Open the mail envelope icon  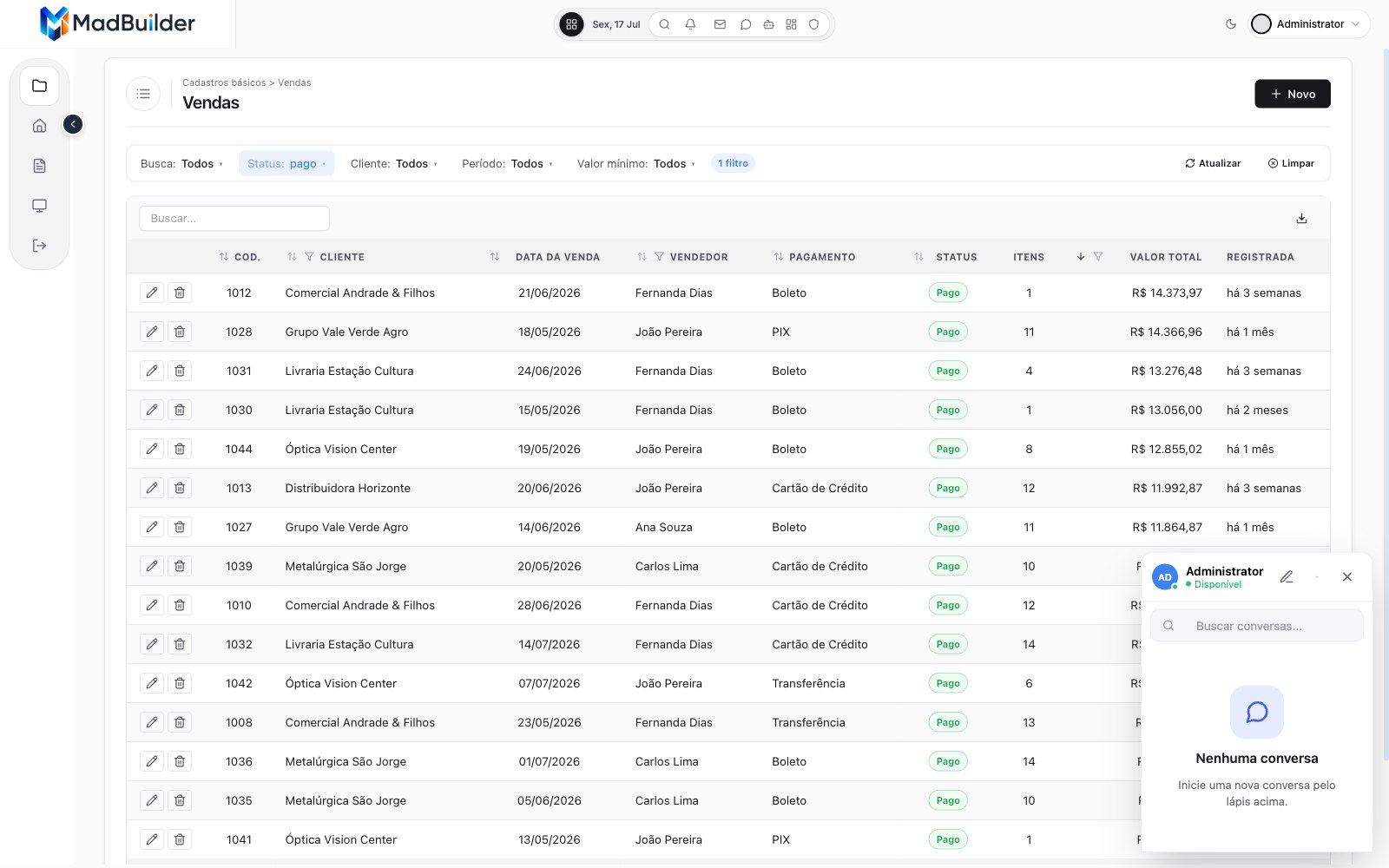[x=720, y=24]
